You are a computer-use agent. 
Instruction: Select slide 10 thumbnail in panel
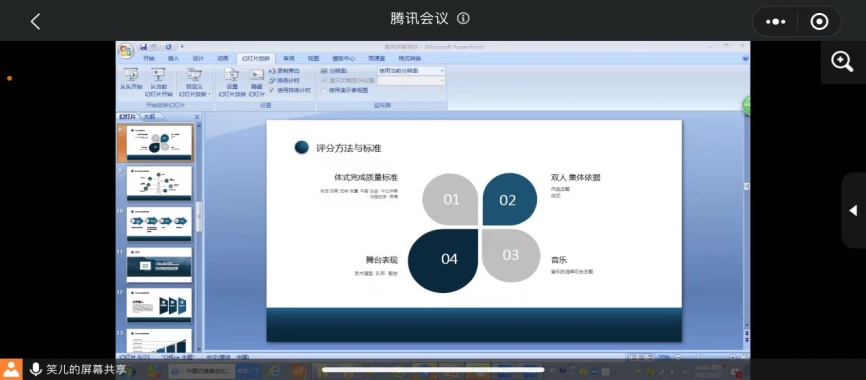159,224
